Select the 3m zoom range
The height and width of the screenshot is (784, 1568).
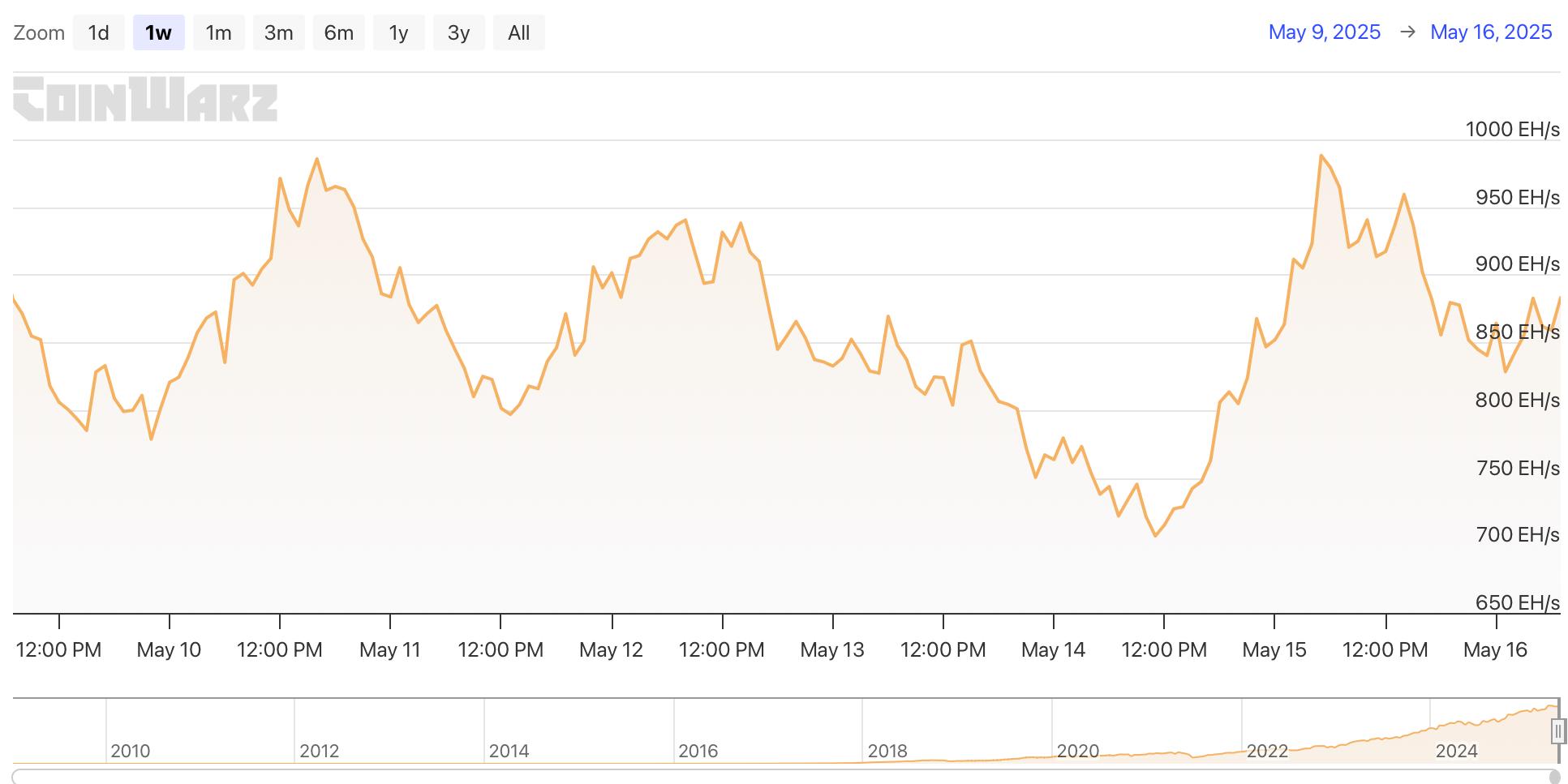(x=279, y=32)
